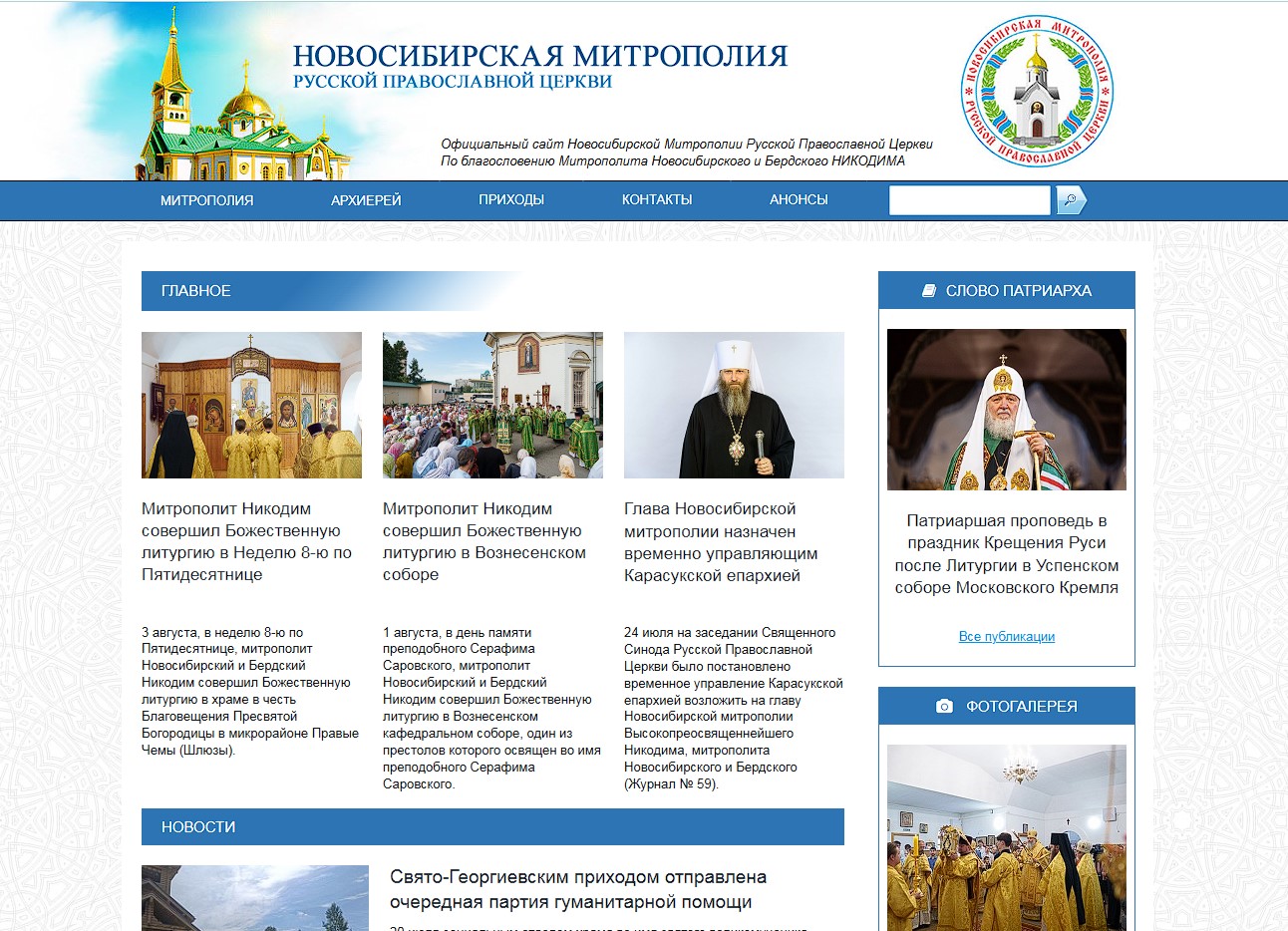Follow the Все публикации link
The width and height of the screenshot is (1288, 931).
(1007, 636)
